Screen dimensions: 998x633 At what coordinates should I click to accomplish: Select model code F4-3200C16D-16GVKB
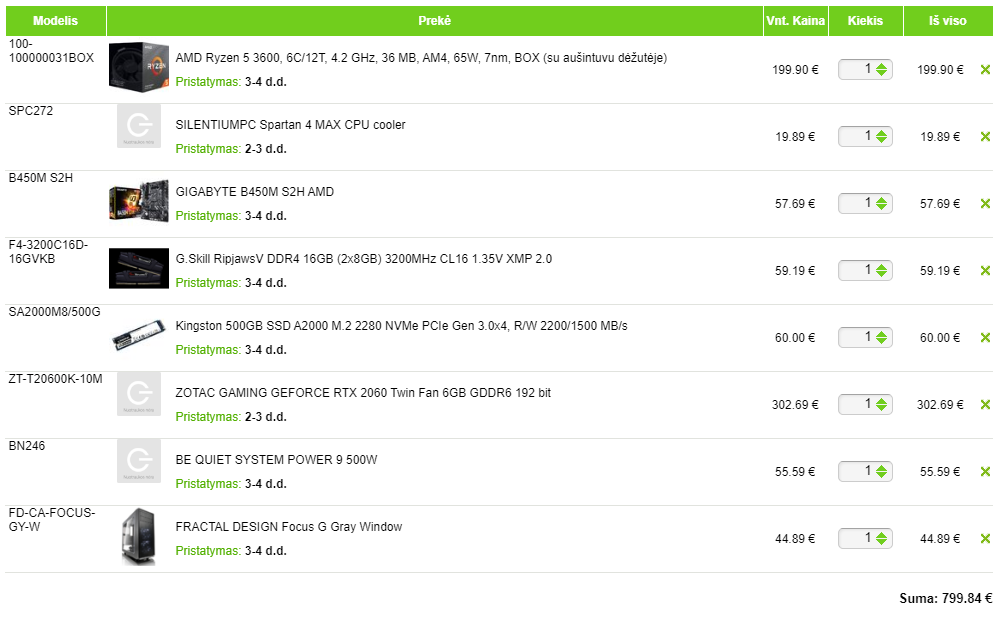click(48, 252)
